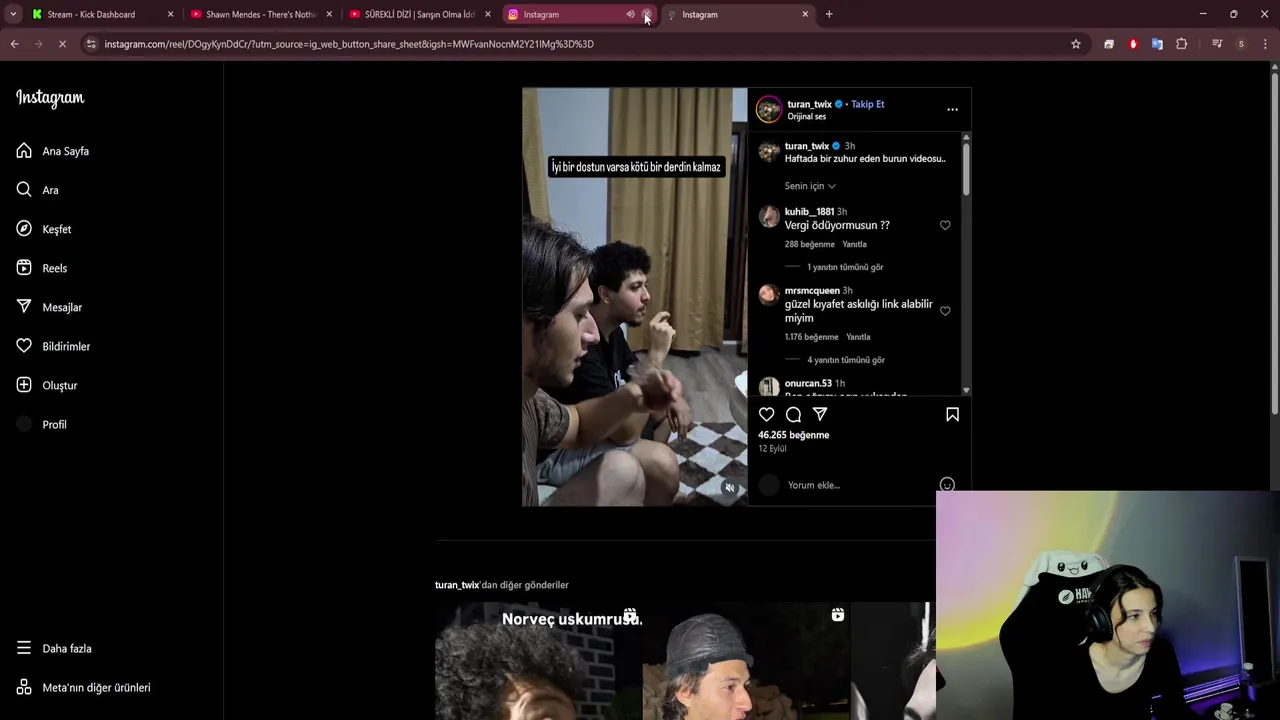1280x720 pixels.
Task: Click Orijinal ses audio link
Action: (807, 117)
